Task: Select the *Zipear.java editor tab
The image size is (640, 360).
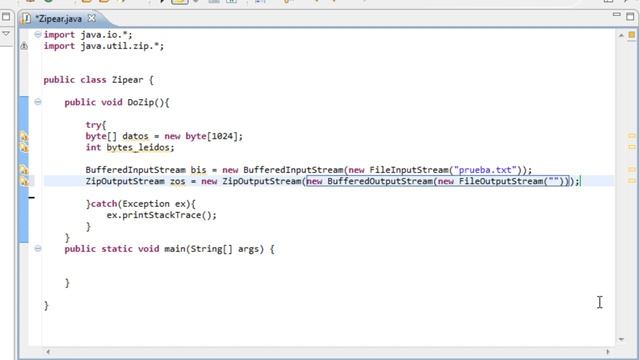Action: pos(58,19)
